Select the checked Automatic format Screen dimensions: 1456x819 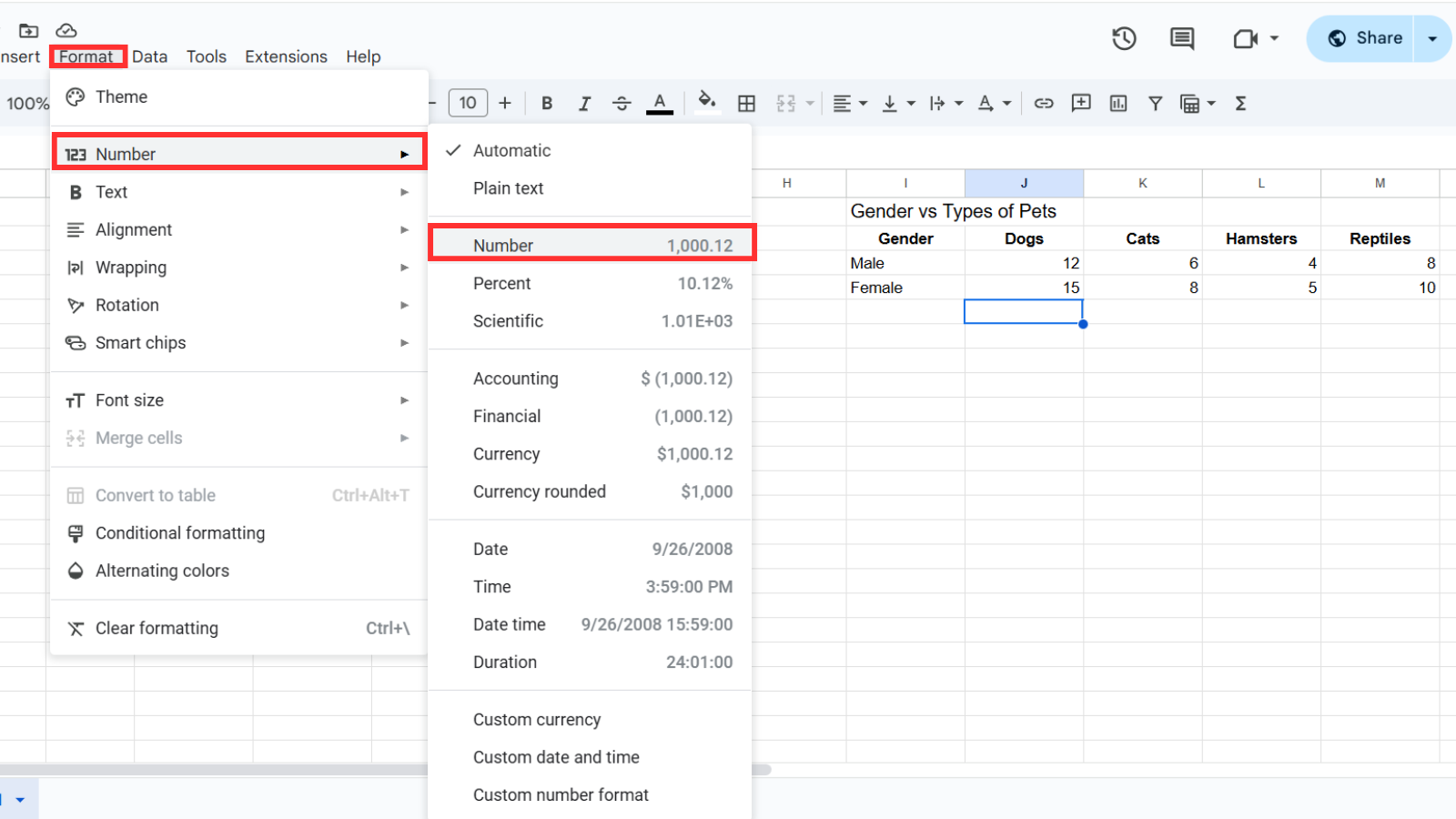(591, 150)
